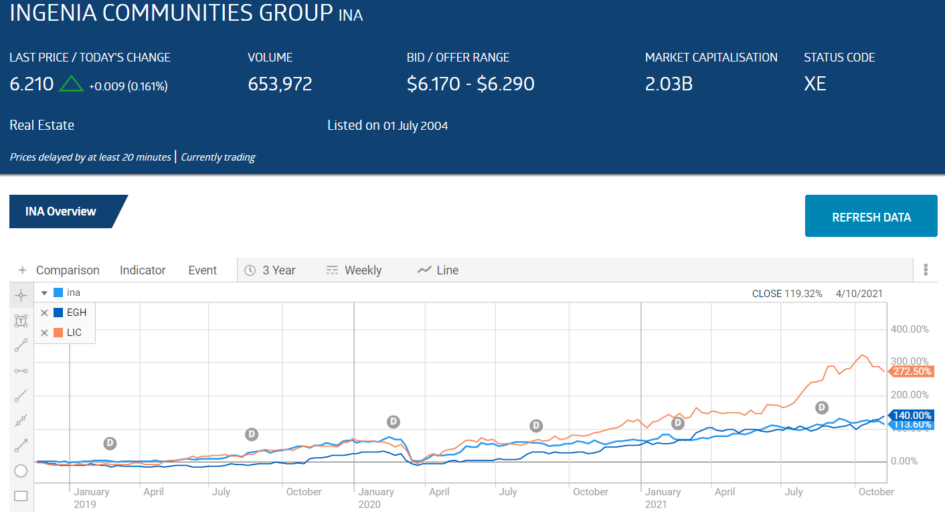Viewport: 945px width, 512px height.
Task: Click the Currently trading status text
Action: click(x=218, y=157)
